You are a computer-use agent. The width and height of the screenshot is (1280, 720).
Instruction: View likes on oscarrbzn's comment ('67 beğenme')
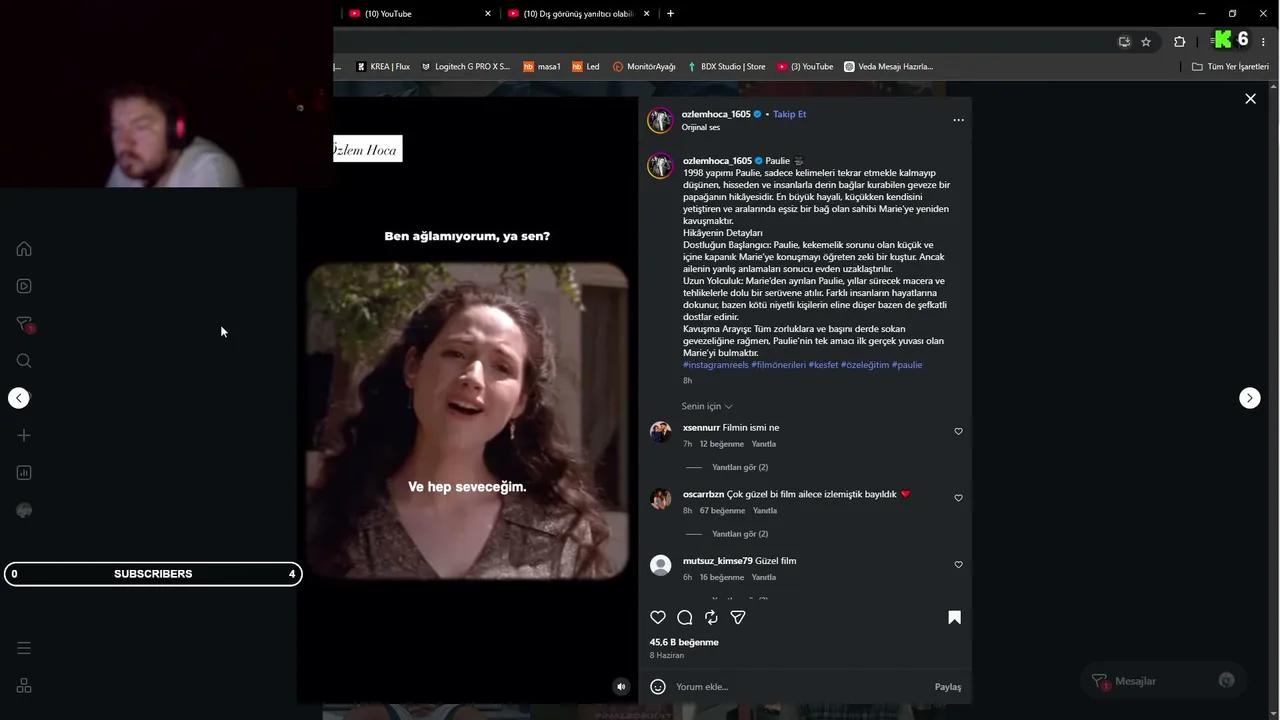[723, 511]
